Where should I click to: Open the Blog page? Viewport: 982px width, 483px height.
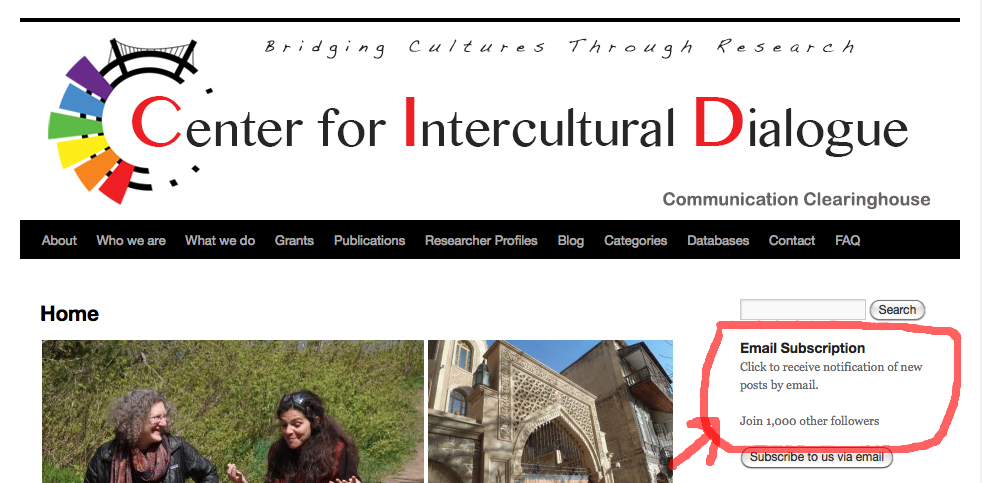pos(571,241)
